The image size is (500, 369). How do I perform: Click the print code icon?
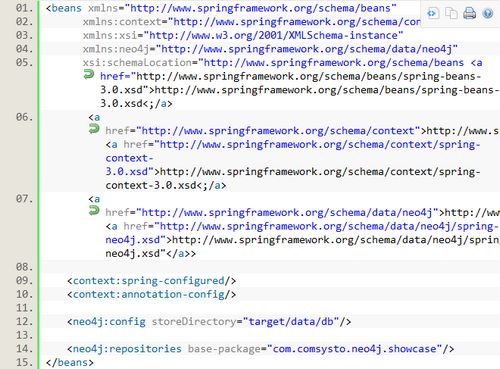469,13
